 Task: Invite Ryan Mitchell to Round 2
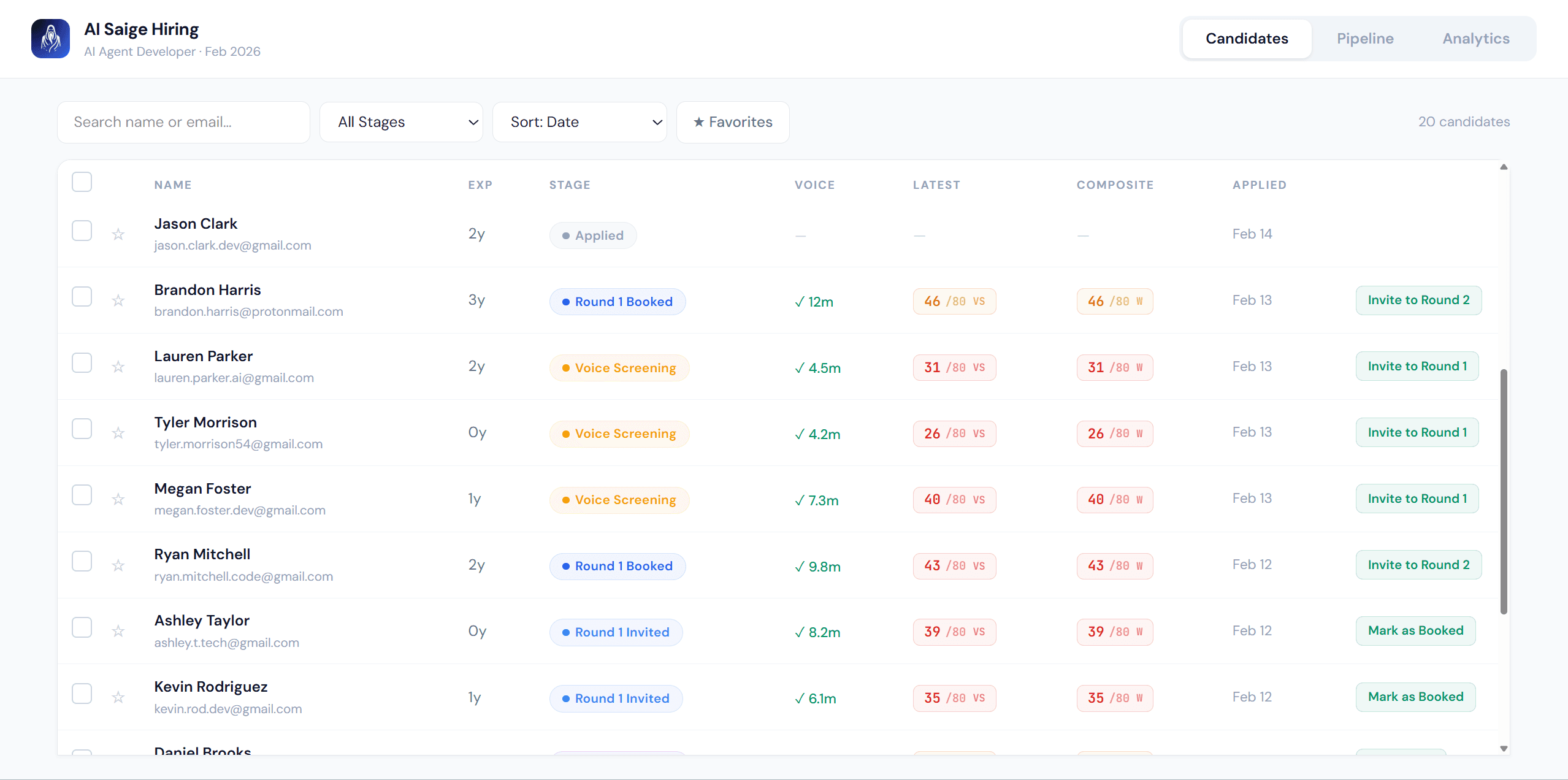(1418, 565)
